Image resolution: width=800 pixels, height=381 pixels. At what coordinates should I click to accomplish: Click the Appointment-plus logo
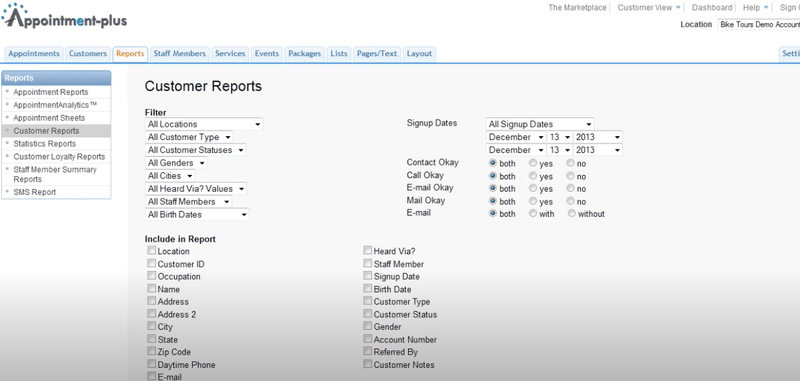point(64,16)
